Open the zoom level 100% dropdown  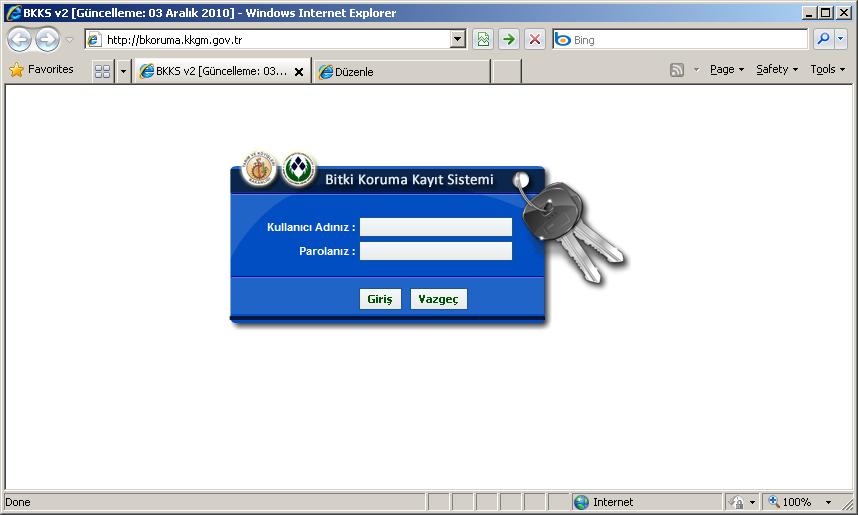click(828, 502)
